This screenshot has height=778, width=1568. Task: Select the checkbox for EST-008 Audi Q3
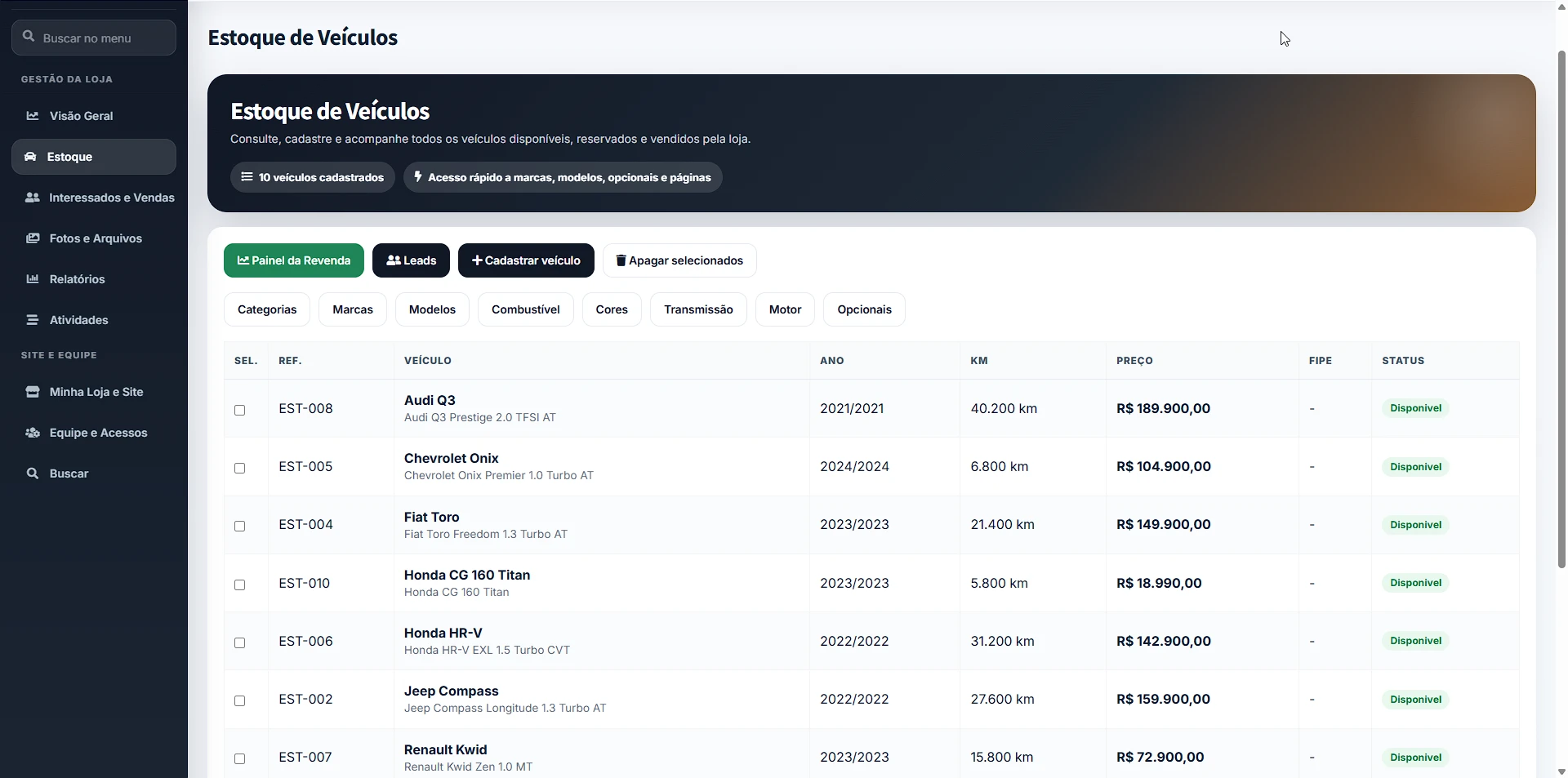(x=240, y=410)
